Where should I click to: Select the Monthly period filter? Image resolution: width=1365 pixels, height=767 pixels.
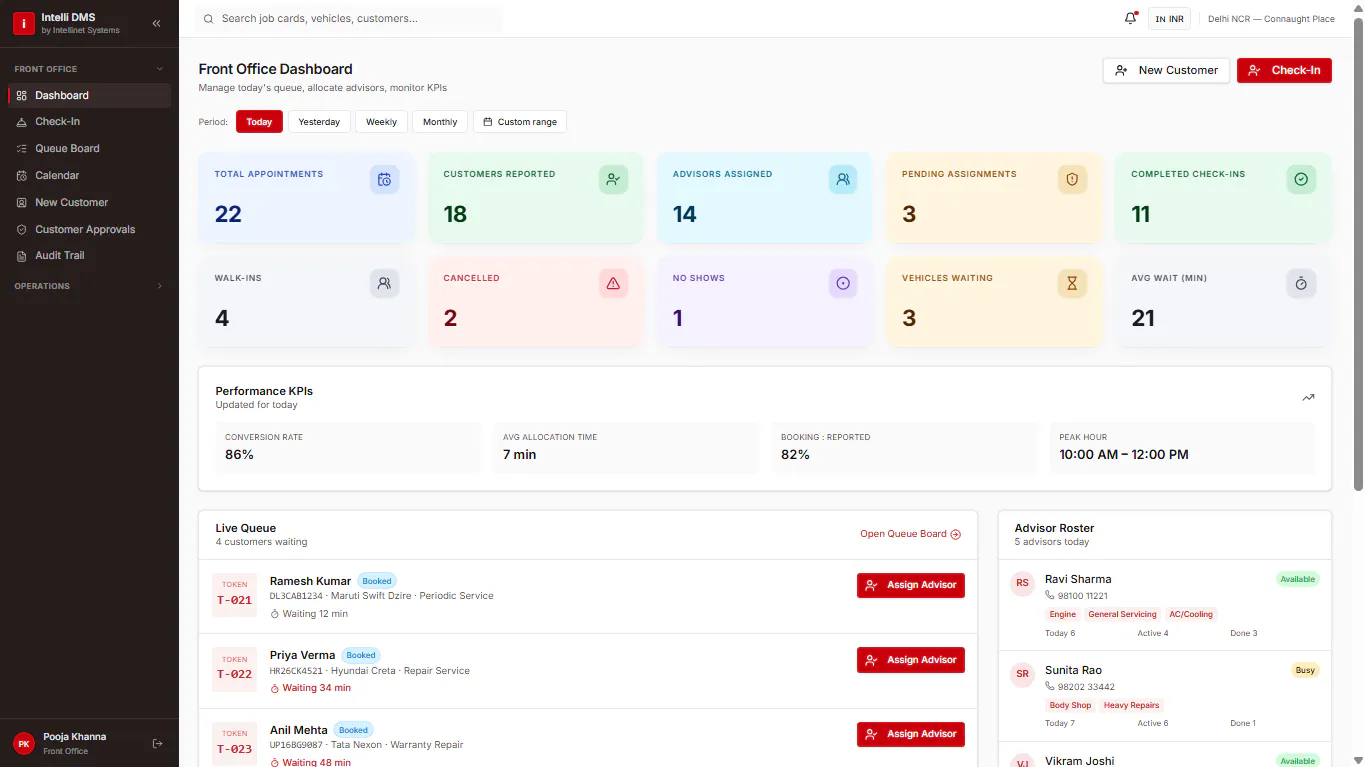click(x=440, y=122)
